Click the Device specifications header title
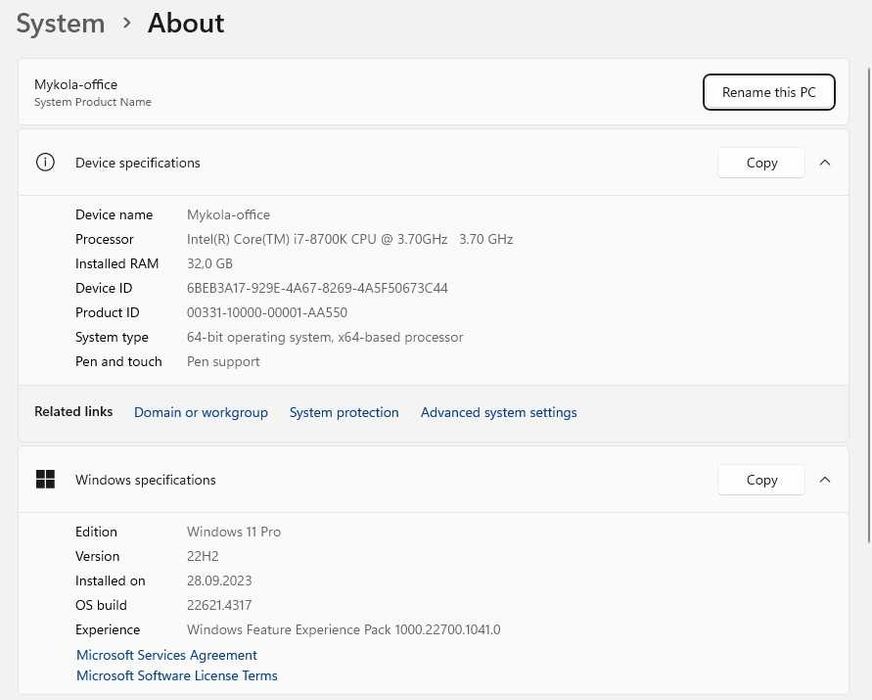Screen dimensions: 872x700 click(x=137, y=163)
